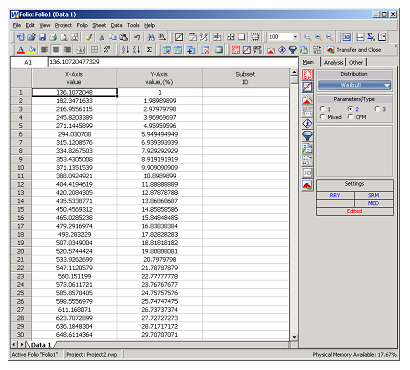Click the Data menu

pos(116,25)
